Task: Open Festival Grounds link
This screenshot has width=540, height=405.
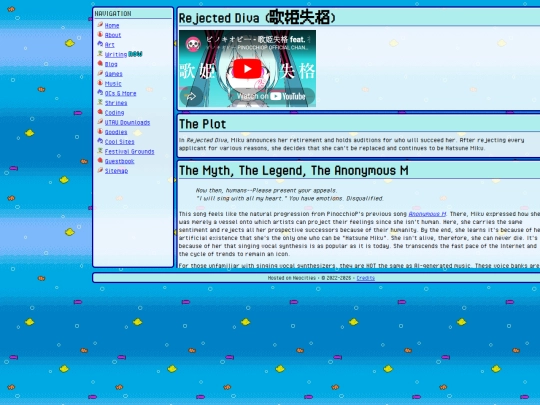Action: click(x=129, y=152)
